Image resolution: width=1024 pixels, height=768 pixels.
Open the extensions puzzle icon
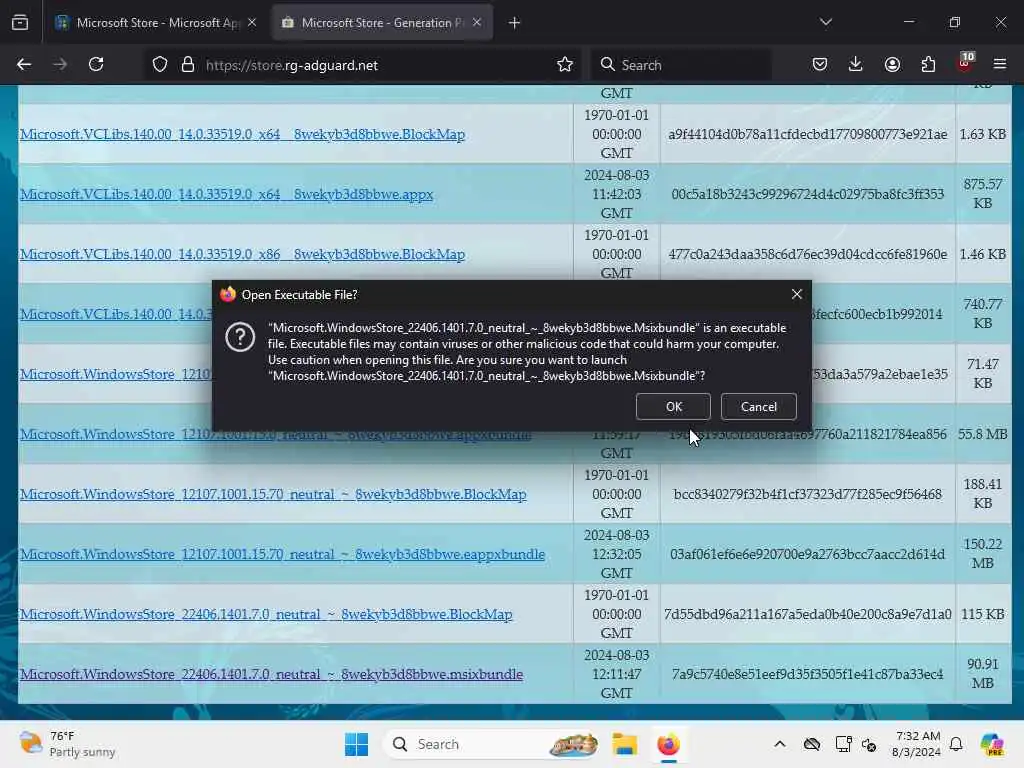928,64
